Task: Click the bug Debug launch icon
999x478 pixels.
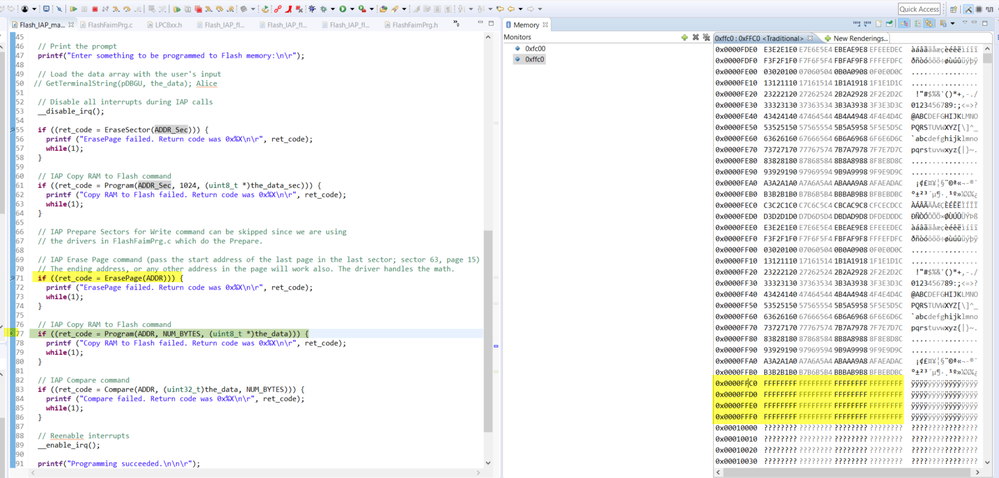Action: [x=323, y=9]
